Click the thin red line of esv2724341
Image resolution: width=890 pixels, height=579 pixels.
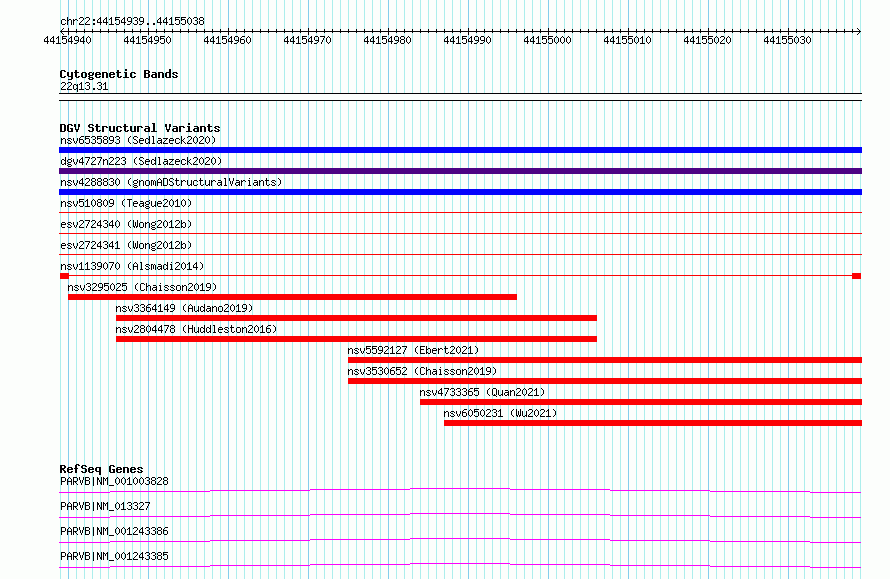(460, 254)
